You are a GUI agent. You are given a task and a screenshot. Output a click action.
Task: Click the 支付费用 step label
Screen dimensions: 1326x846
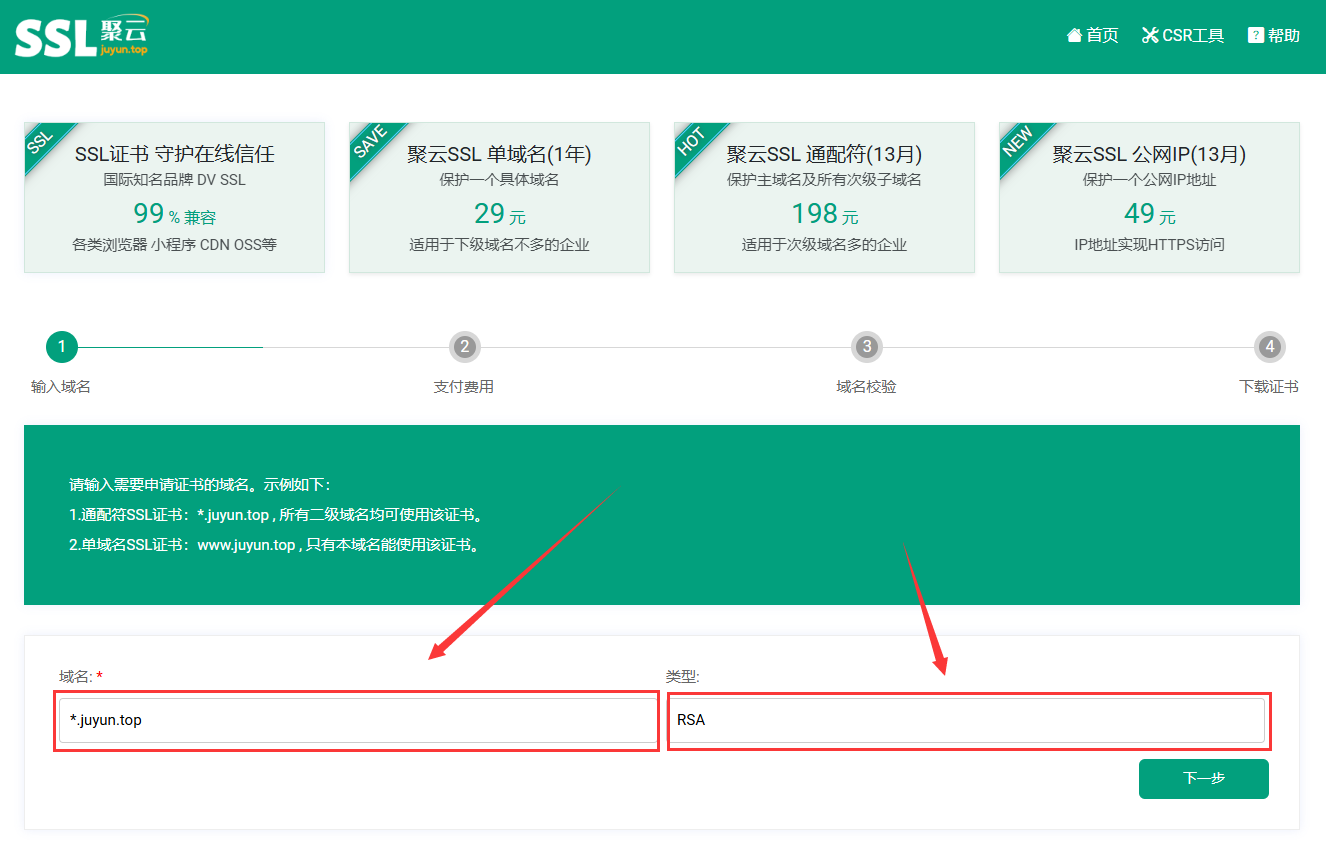(x=464, y=386)
